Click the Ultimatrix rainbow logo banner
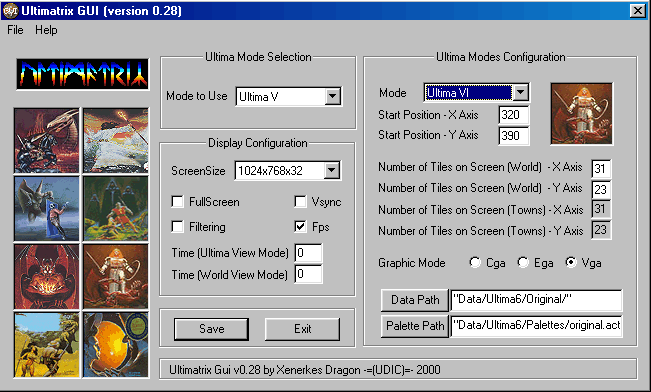This screenshot has width=651, height=392. click(83, 74)
